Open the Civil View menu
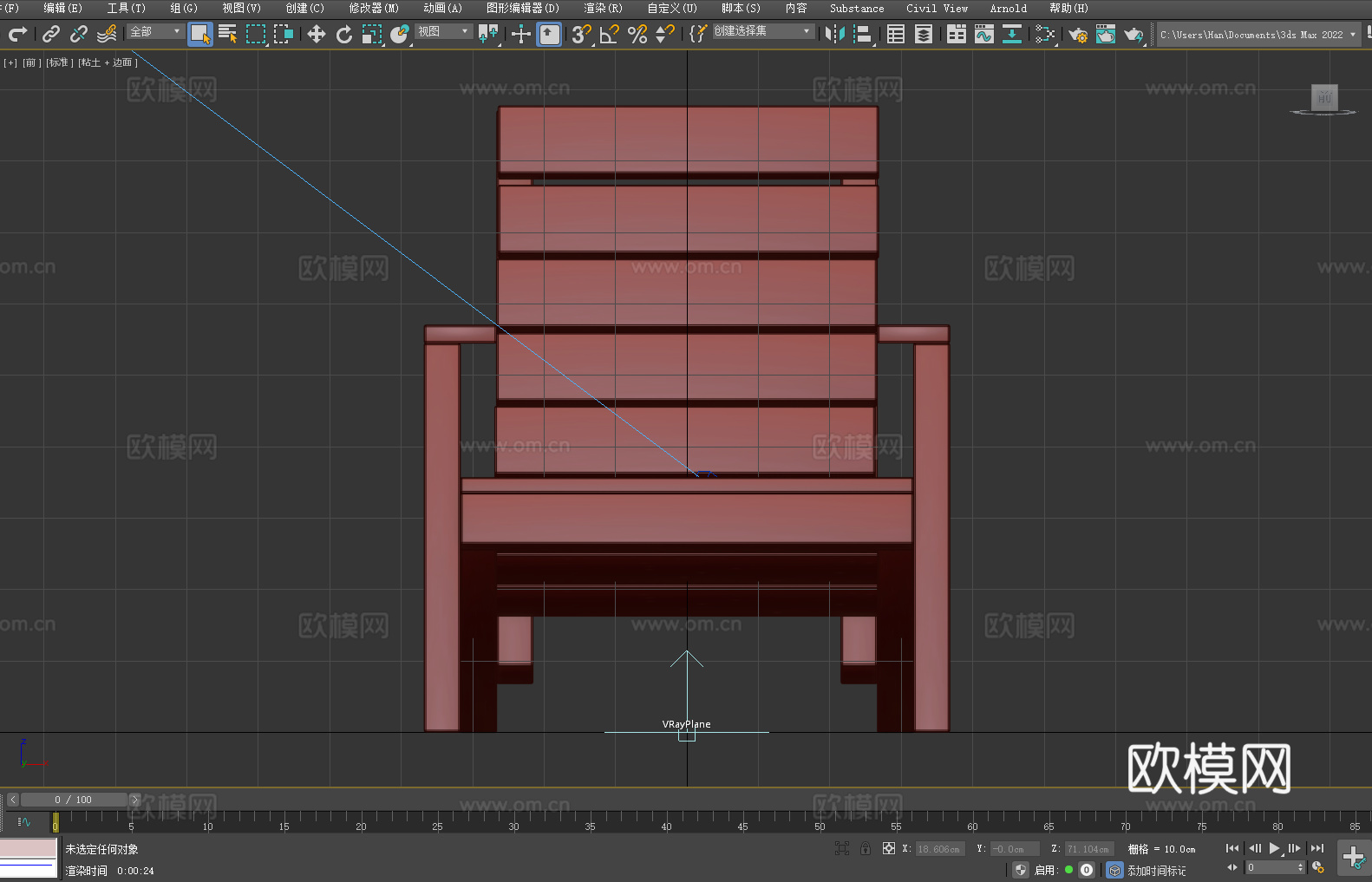The height and width of the screenshot is (882, 1372). pyautogui.click(x=937, y=8)
